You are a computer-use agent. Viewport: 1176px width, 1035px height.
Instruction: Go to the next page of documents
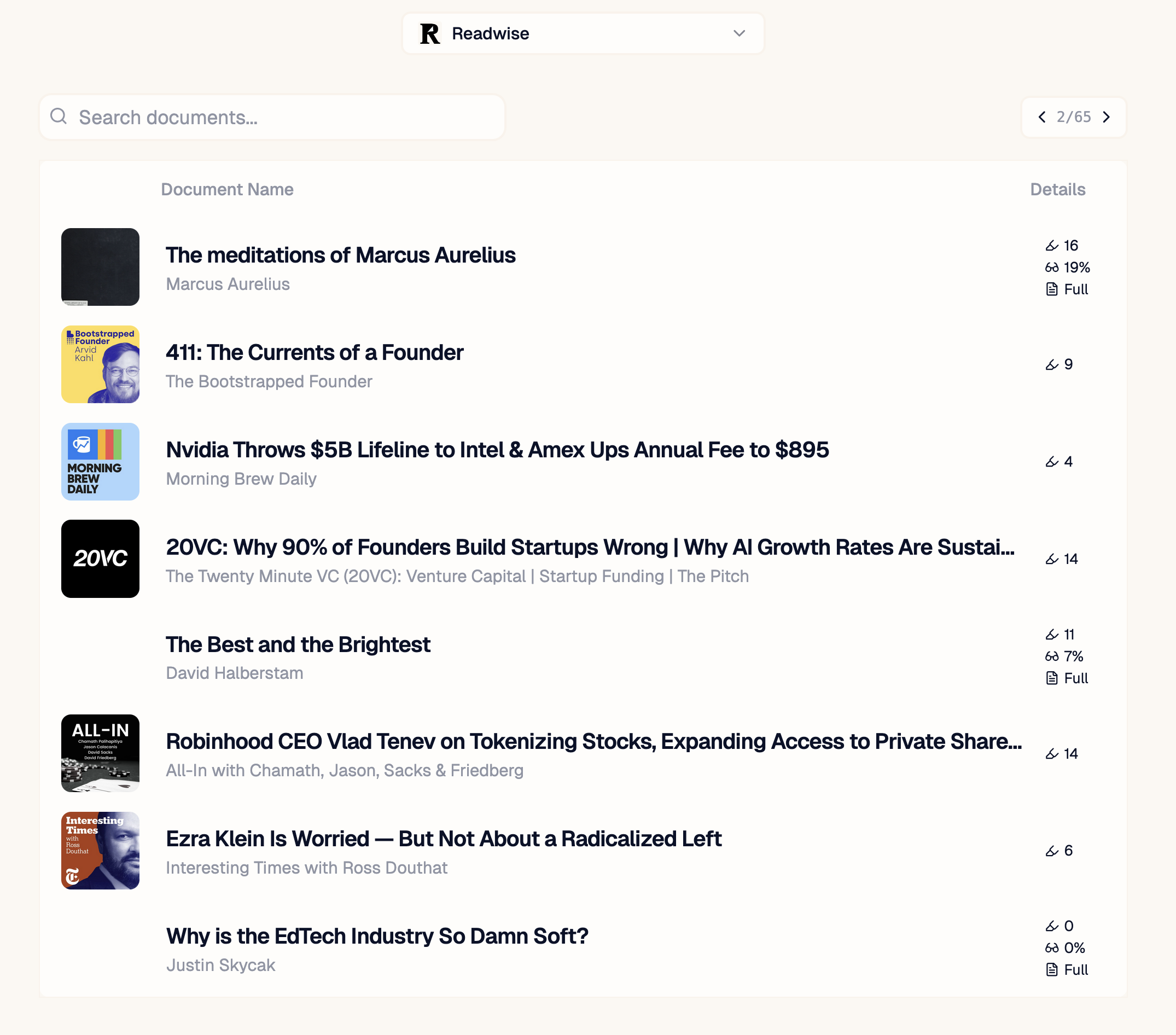click(1107, 118)
